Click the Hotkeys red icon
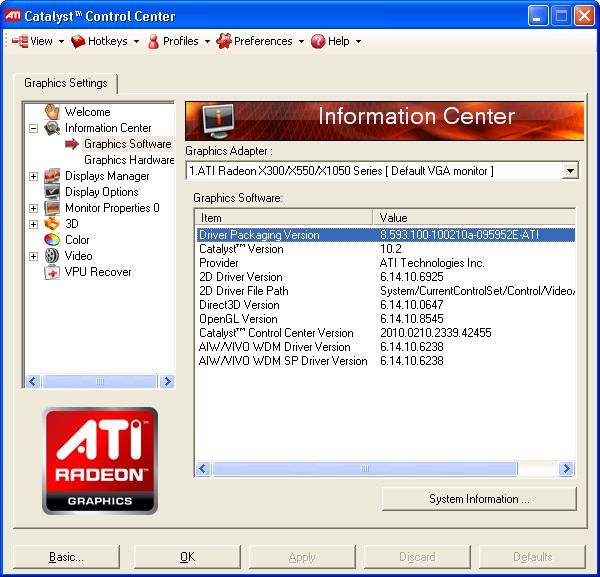This screenshot has height=577, width=600. tap(78, 41)
